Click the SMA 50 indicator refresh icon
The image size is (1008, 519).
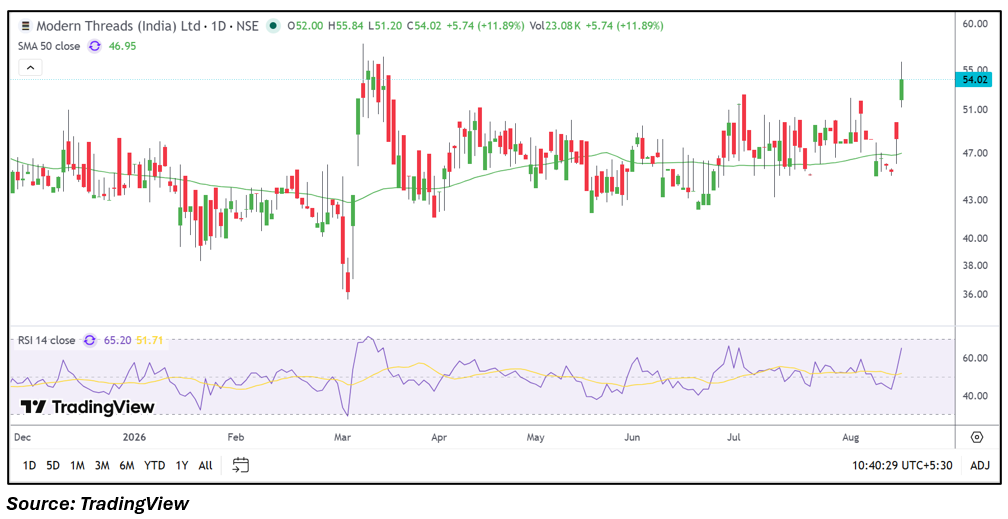pyautogui.click(x=95, y=46)
